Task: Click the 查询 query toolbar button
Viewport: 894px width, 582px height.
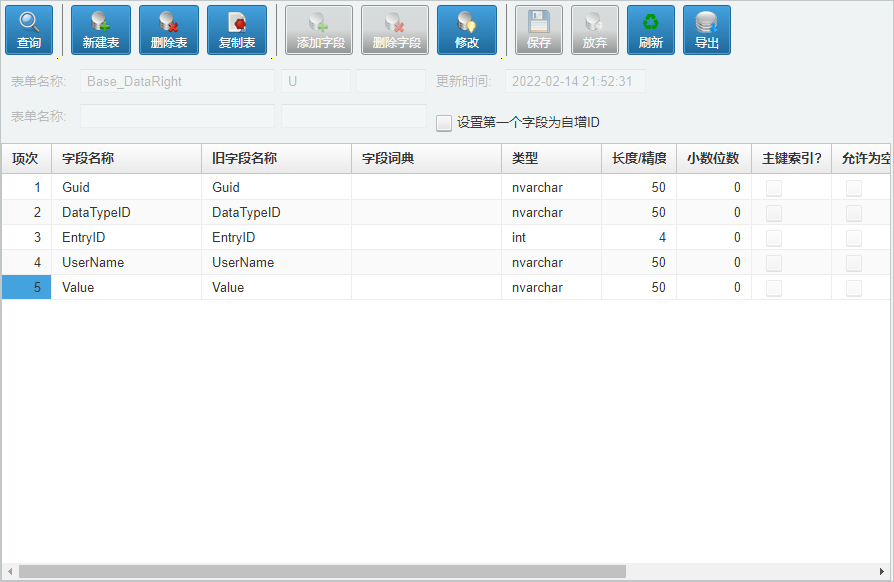Action: pyautogui.click(x=29, y=30)
